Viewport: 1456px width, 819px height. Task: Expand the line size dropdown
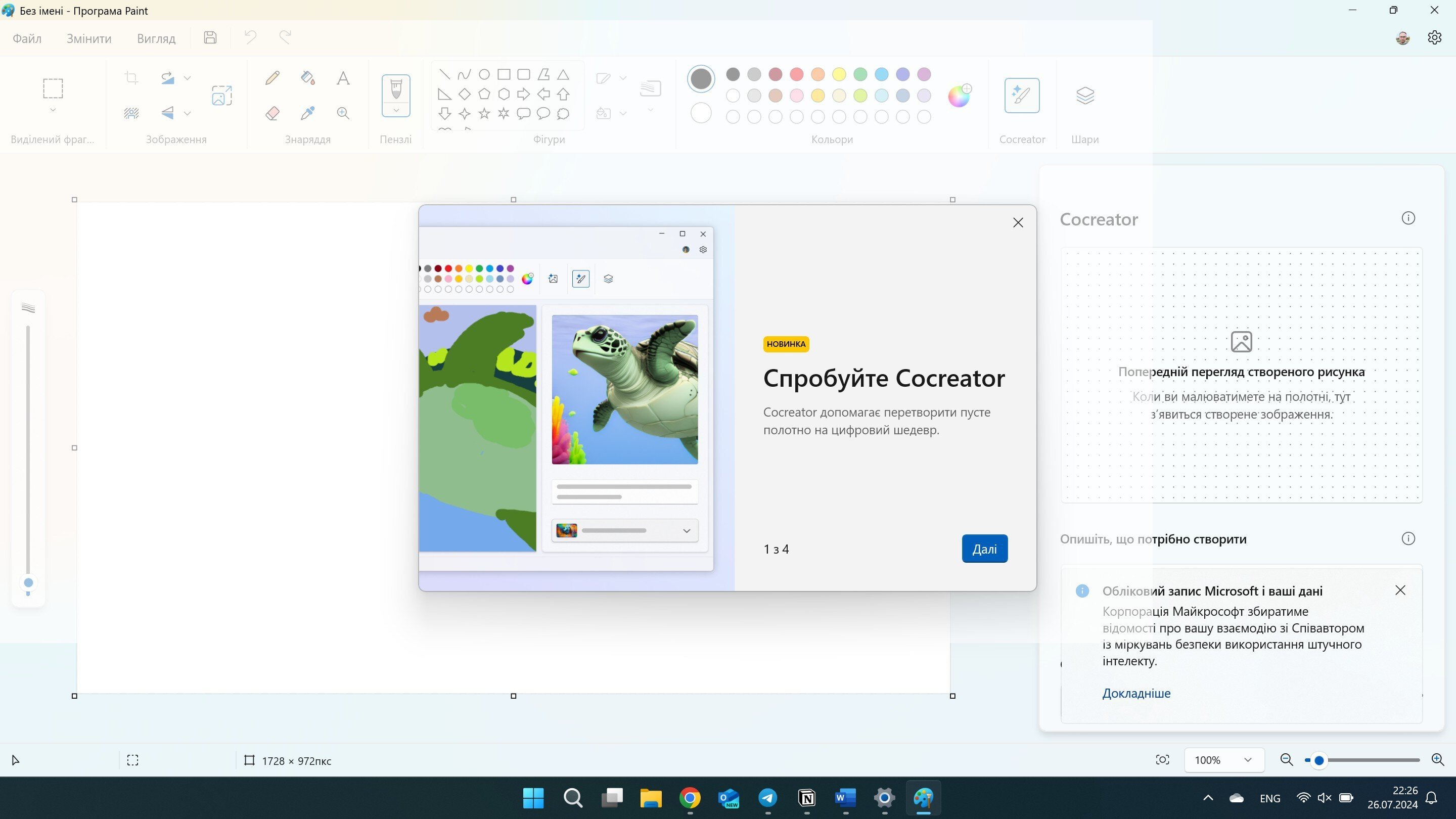[x=651, y=110]
